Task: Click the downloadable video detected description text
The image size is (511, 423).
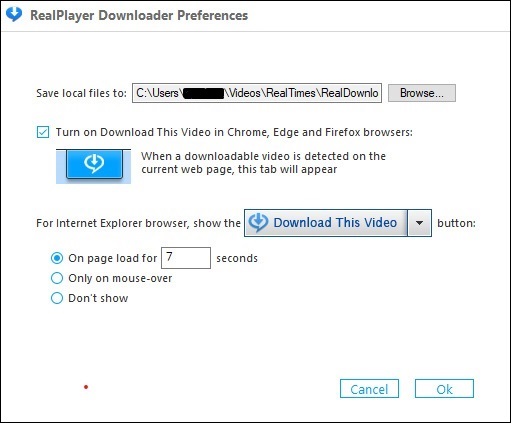Action: click(263, 163)
